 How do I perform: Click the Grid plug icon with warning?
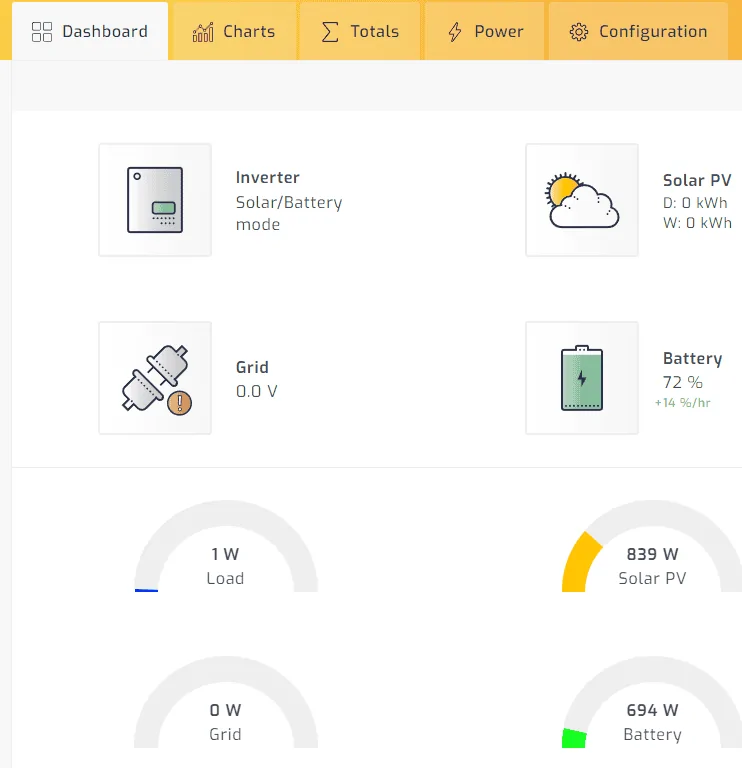click(155, 378)
